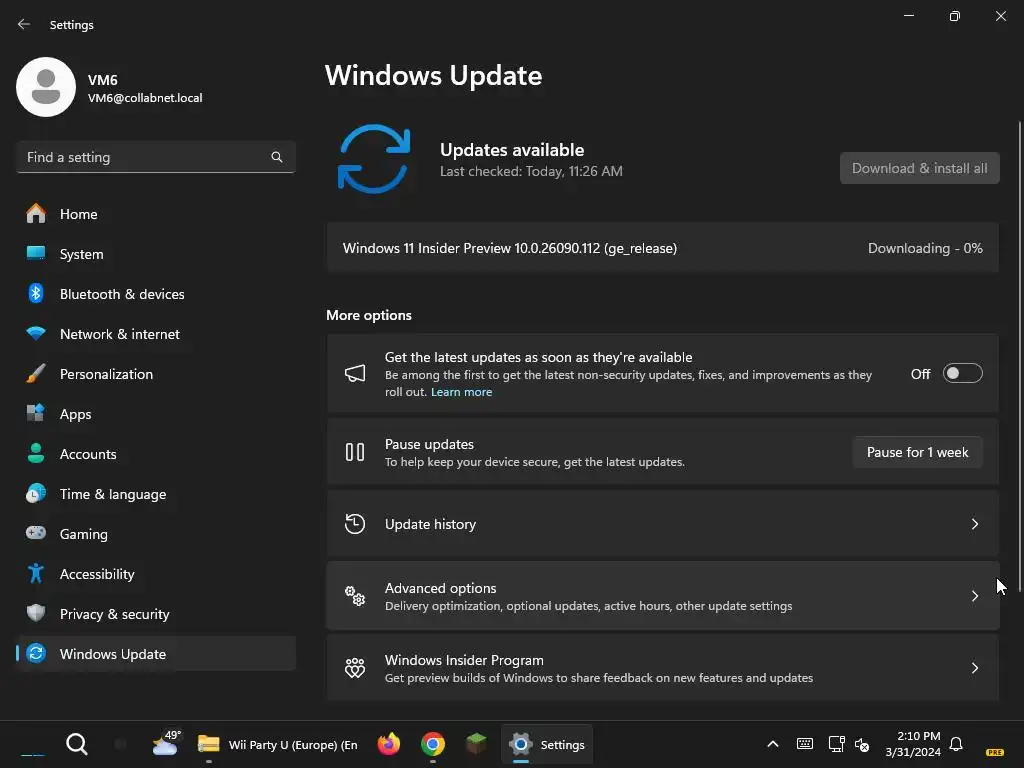Click the Time & language clock icon
The width and height of the screenshot is (1024, 768).
click(x=36, y=494)
